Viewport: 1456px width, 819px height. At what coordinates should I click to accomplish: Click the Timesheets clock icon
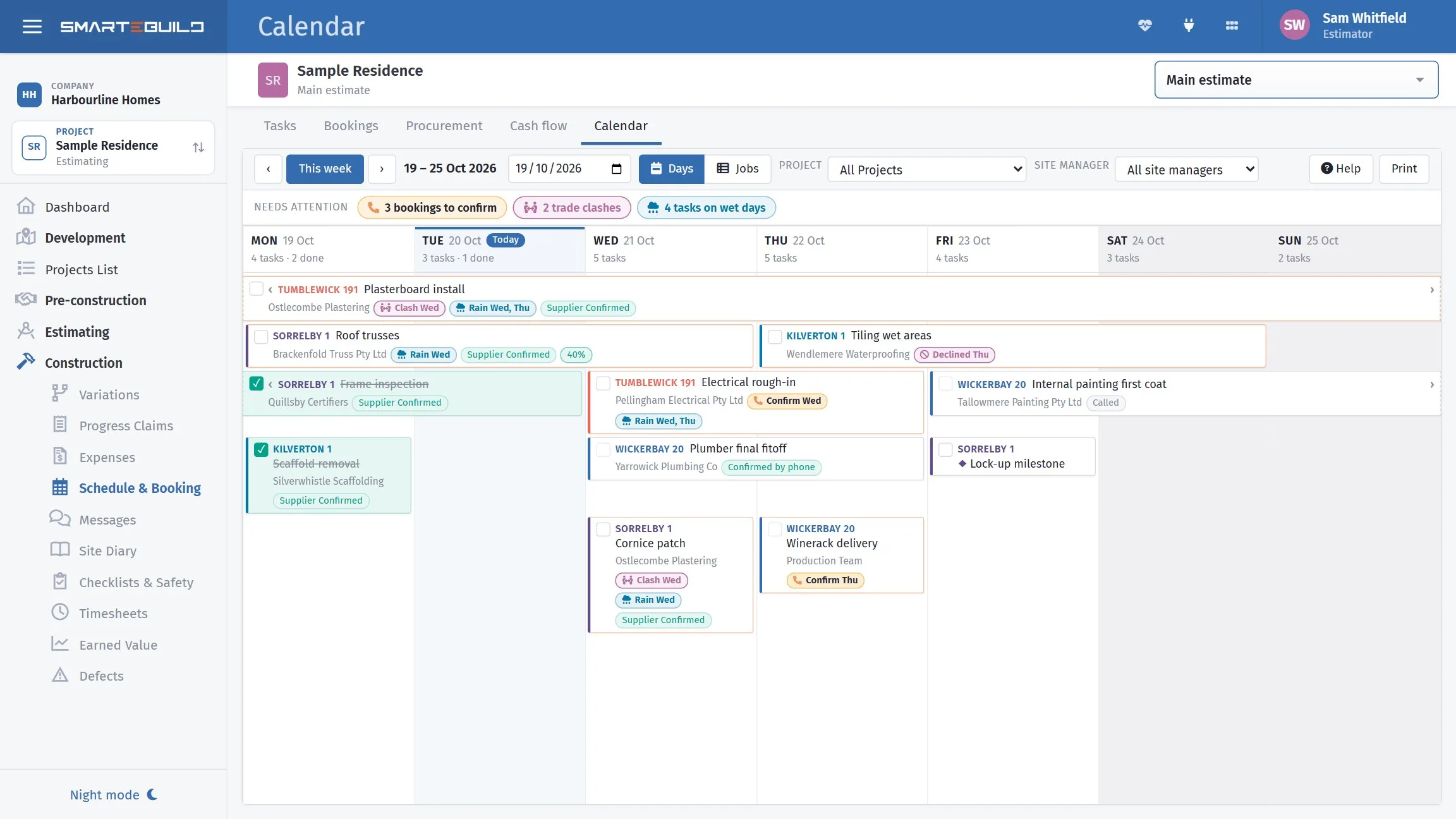(x=60, y=612)
